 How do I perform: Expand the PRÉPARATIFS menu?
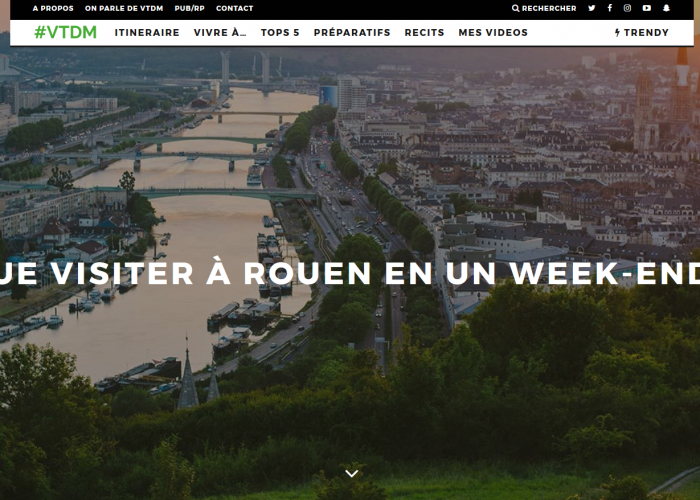[x=352, y=33]
